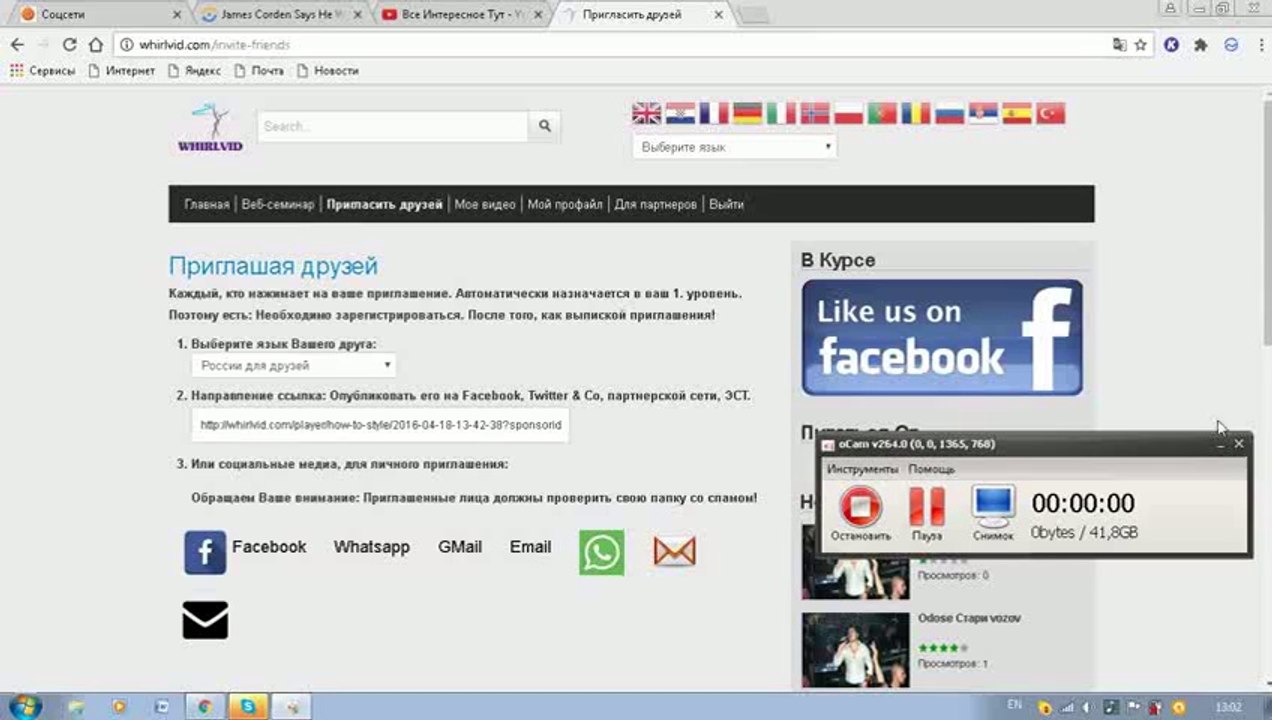Select the Russian flag language
1272x720 pixels.
click(x=949, y=113)
